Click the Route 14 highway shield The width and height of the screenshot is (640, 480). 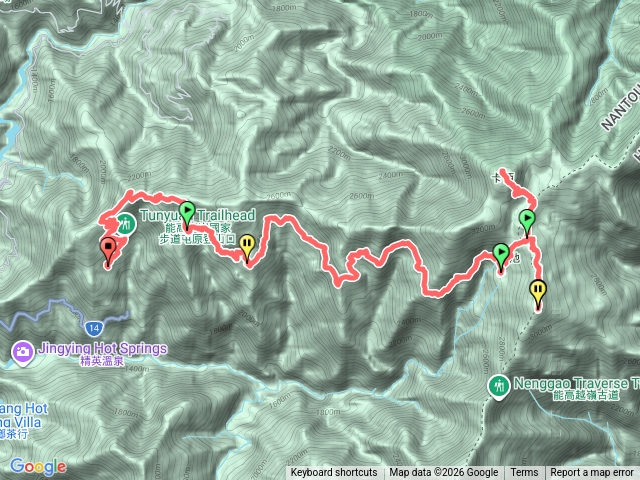coord(94,328)
